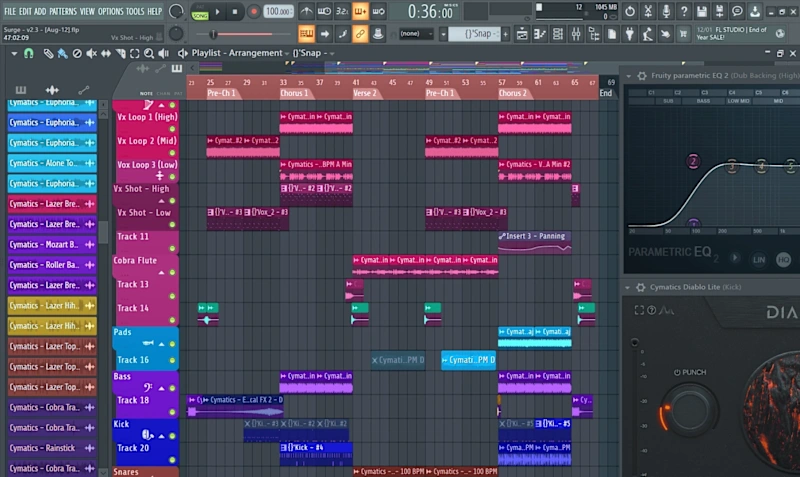Click the transport Stop button
Viewport: 800px width, 477px height.
[x=235, y=12]
